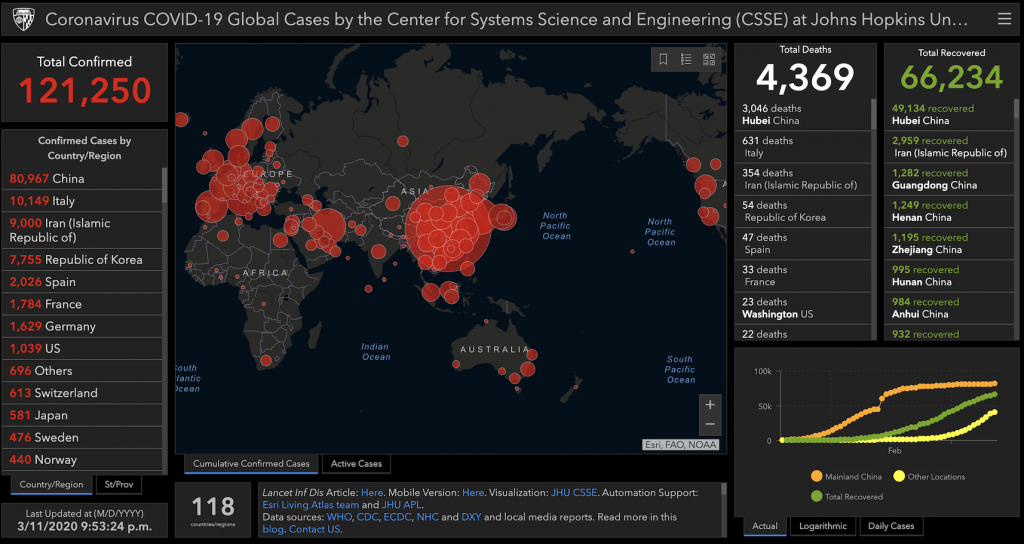Select 10,149 Italy in country list

coord(82,200)
